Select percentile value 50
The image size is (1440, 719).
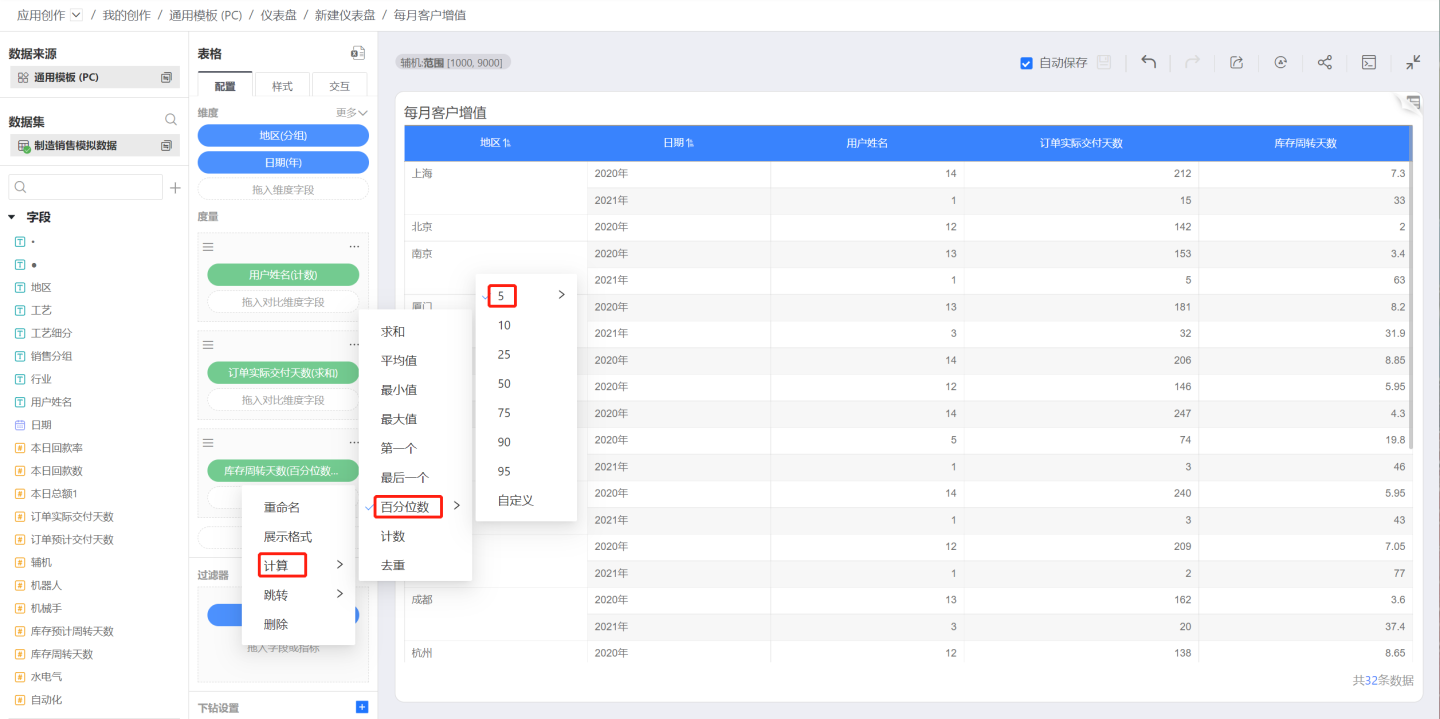coord(504,384)
